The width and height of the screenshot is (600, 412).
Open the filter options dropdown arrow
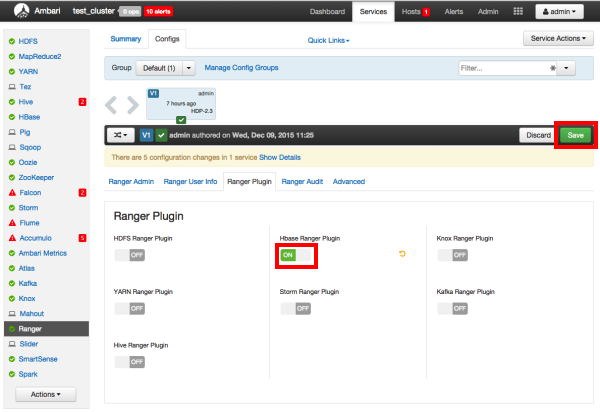coord(566,68)
